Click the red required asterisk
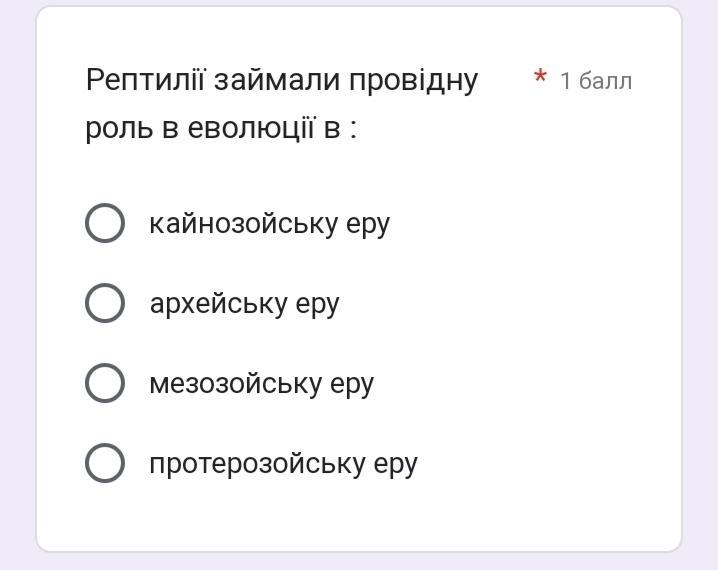Image resolution: width=718 pixels, height=570 pixels. click(540, 76)
